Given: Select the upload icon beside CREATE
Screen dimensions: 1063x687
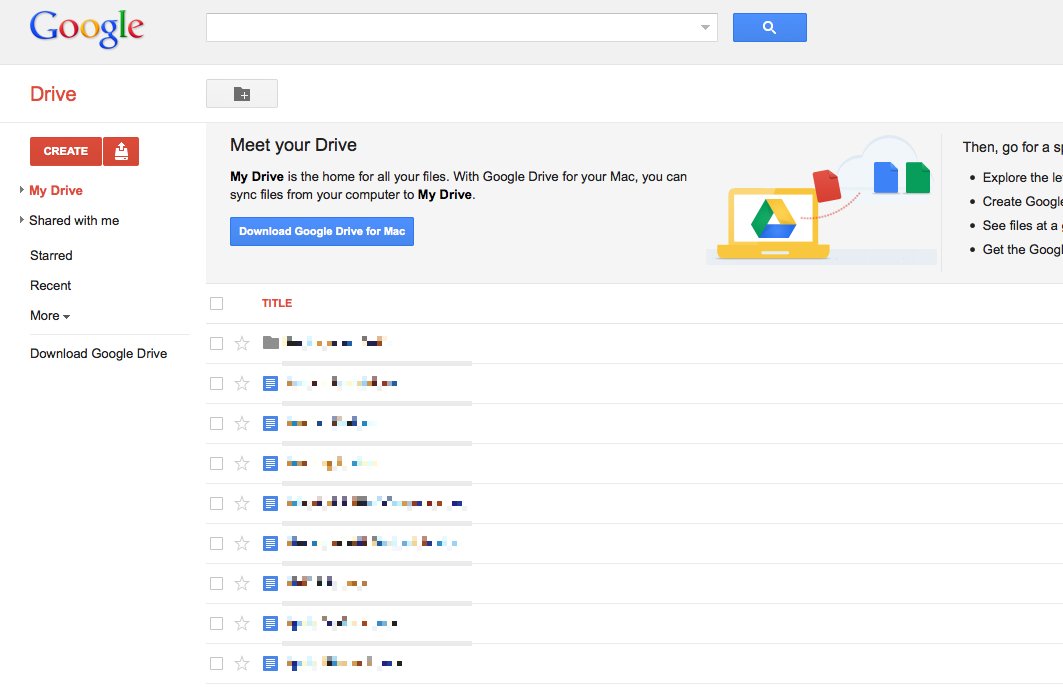Looking at the screenshot, I should pyautogui.click(x=120, y=151).
